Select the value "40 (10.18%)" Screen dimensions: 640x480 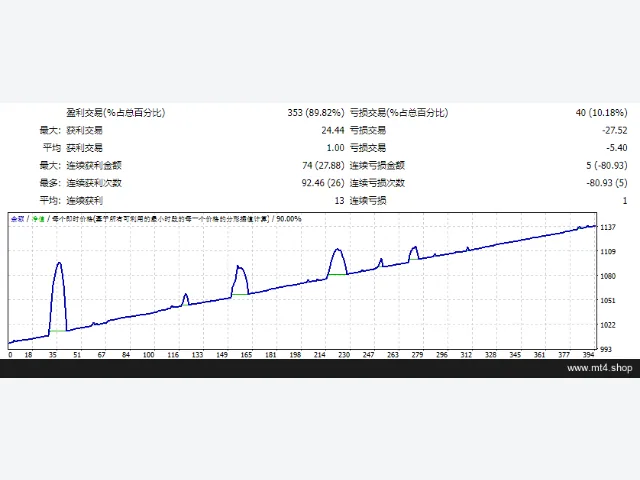601,113
